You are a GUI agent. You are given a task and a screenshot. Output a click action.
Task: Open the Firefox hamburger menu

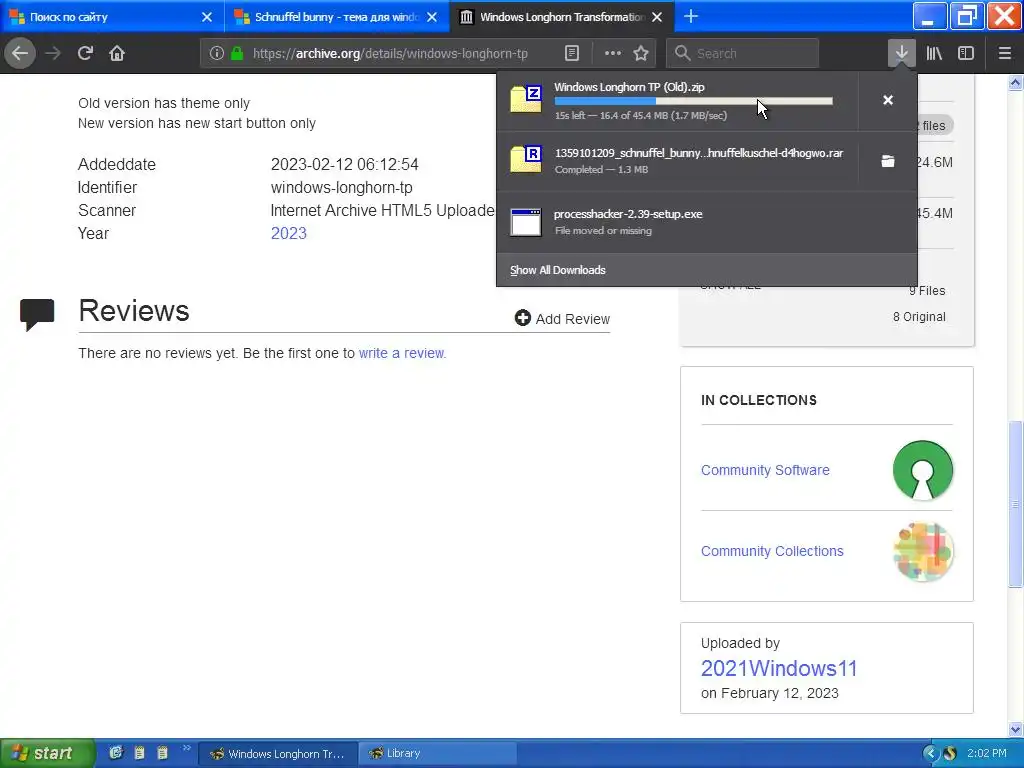[x=1005, y=54]
